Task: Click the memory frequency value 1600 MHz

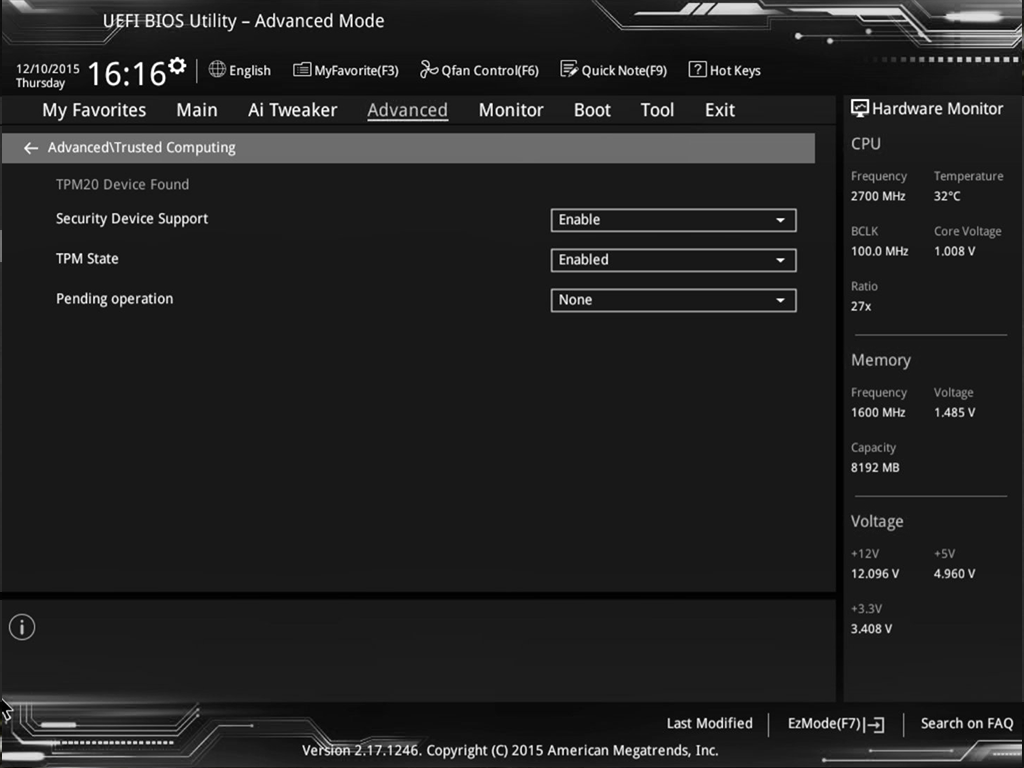Action: pyautogui.click(x=878, y=413)
